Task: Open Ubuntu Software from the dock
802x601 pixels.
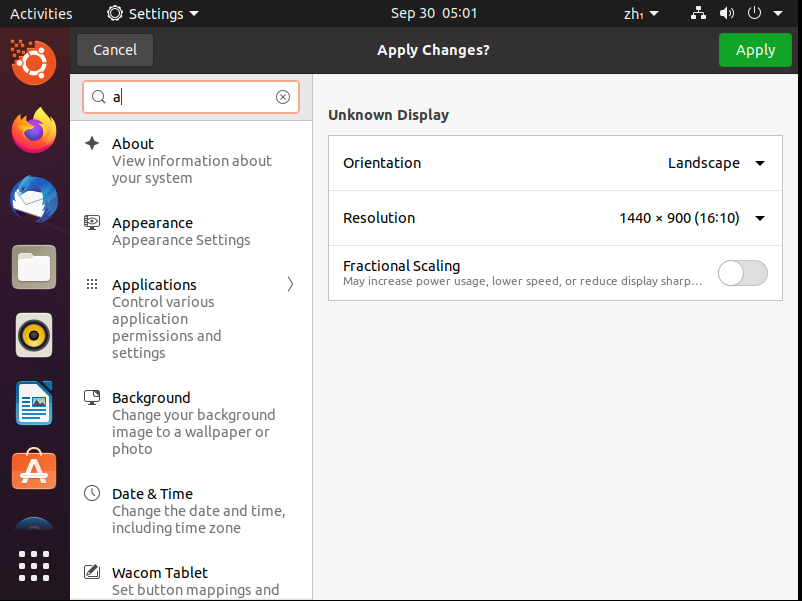Action: tap(34, 469)
